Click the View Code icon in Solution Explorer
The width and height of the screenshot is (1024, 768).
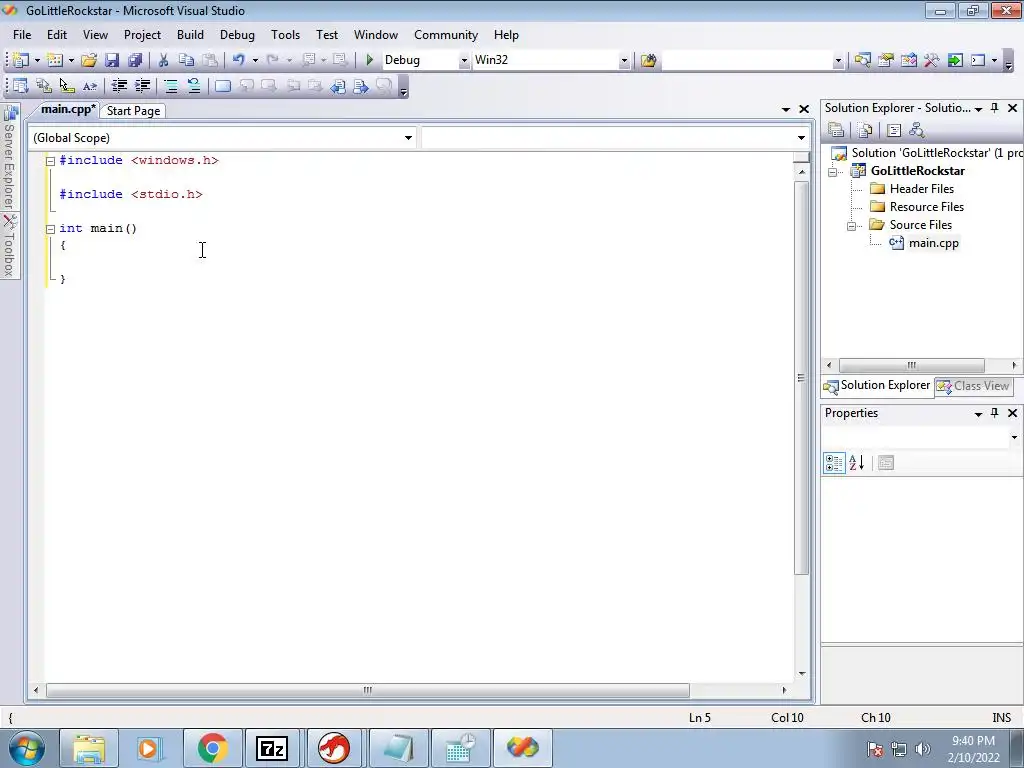tap(893, 130)
